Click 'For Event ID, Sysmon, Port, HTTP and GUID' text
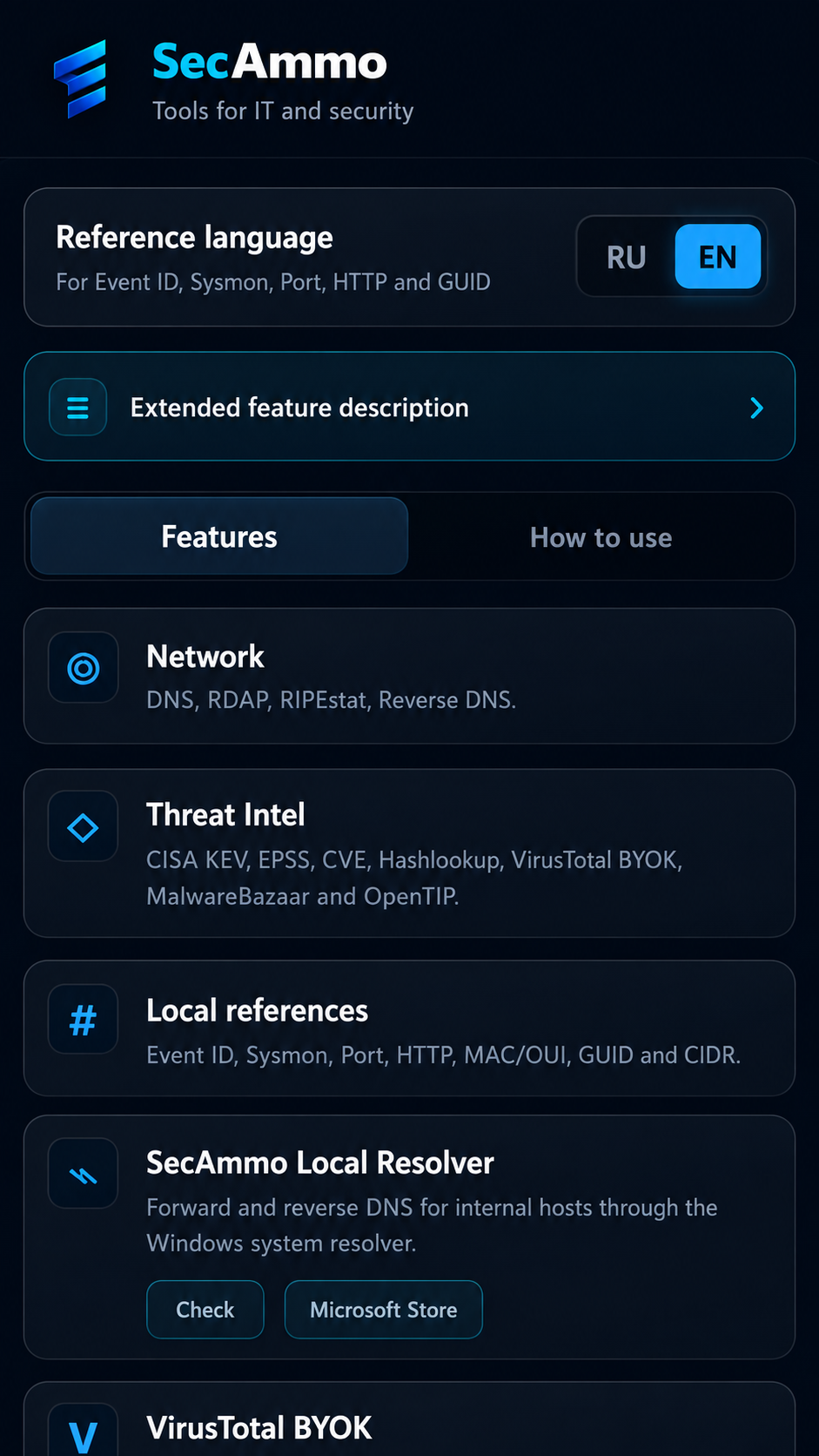The width and height of the screenshot is (819, 1456). click(x=273, y=282)
